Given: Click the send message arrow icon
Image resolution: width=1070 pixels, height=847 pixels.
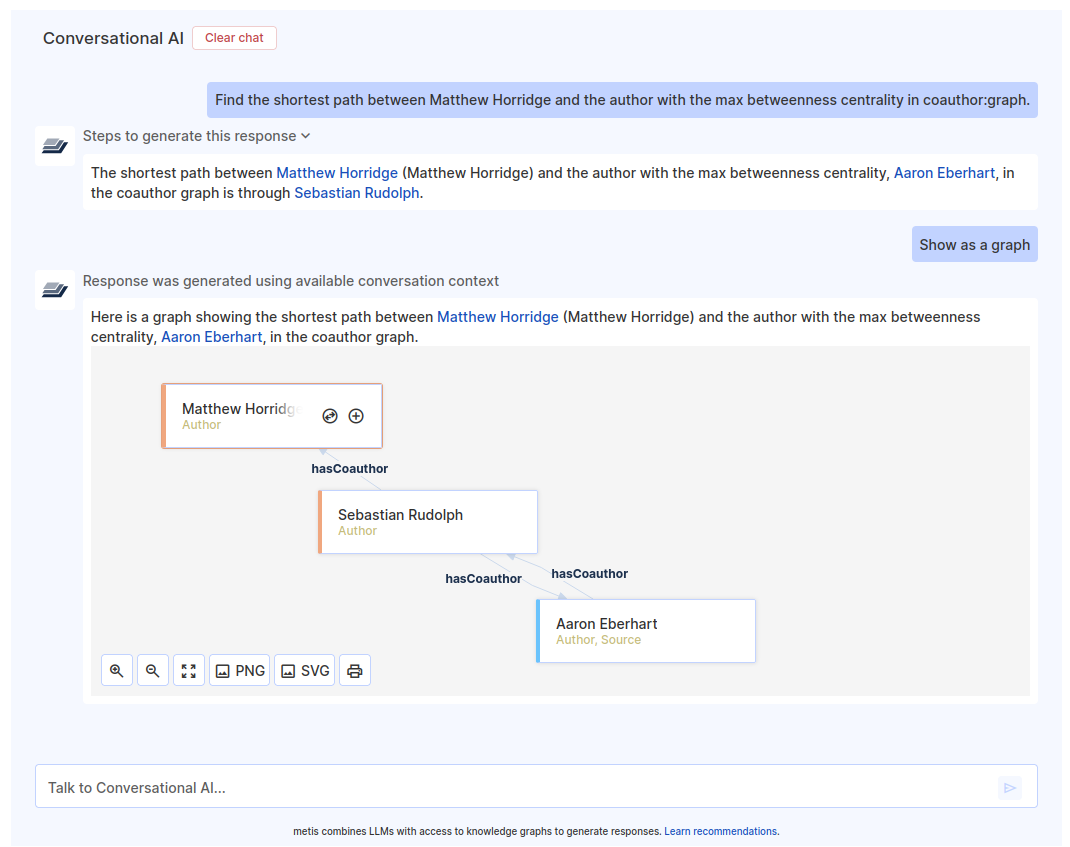Looking at the screenshot, I should 1010,787.
